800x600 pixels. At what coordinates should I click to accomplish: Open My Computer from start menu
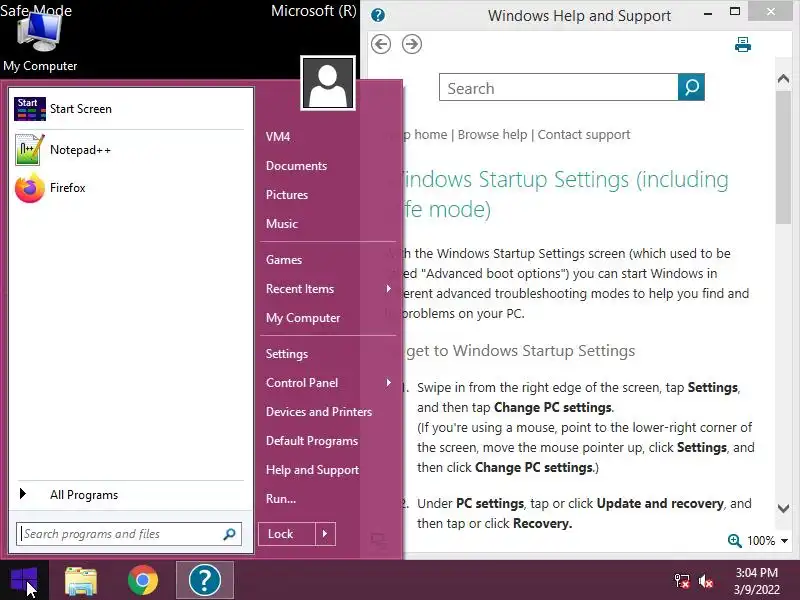pos(303,318)
